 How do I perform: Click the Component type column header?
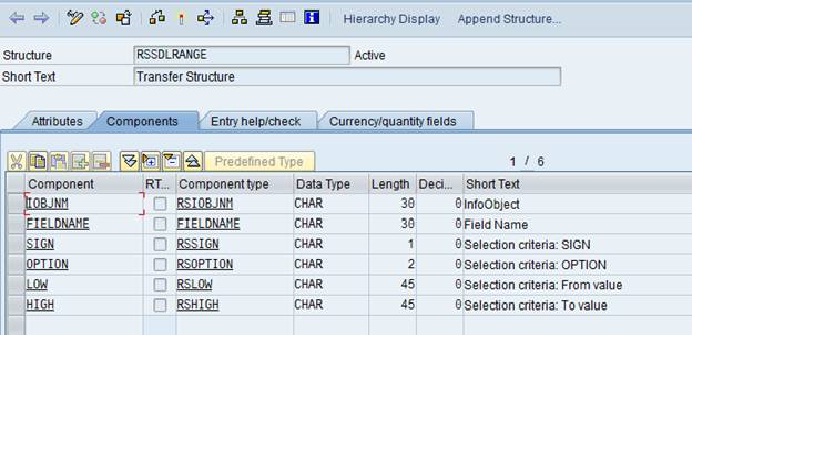coord(235,184)
